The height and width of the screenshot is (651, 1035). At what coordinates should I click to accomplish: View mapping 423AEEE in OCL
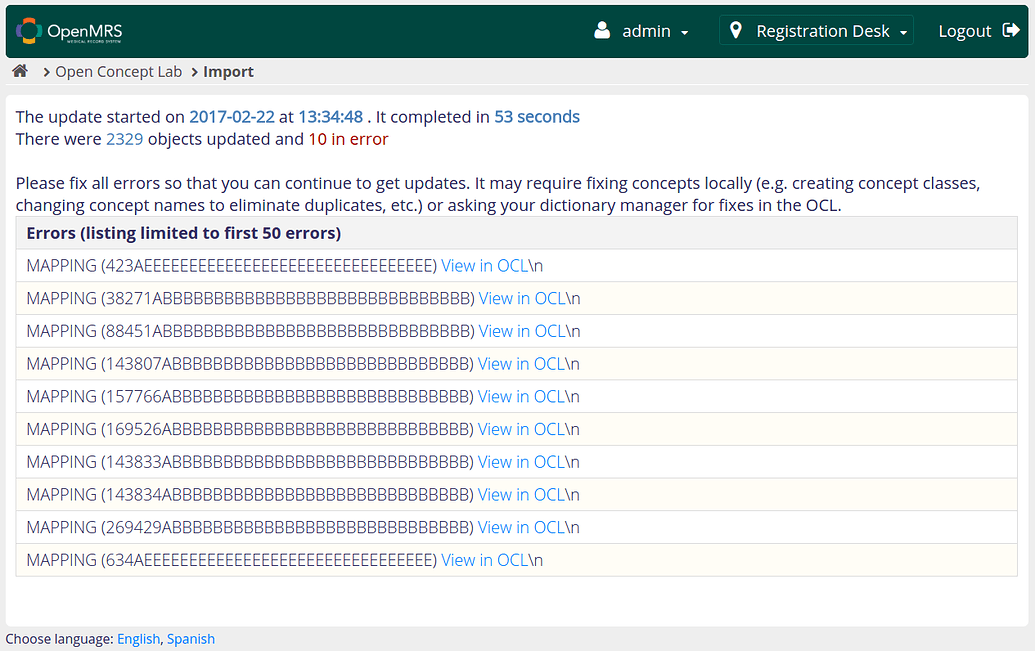[x=484, y=265]
